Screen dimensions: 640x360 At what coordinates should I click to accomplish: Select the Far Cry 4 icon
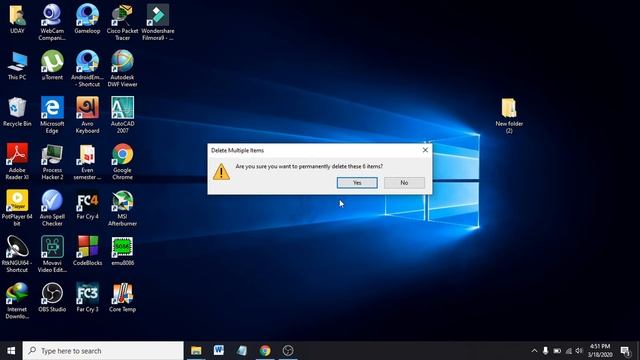[87, 205]
